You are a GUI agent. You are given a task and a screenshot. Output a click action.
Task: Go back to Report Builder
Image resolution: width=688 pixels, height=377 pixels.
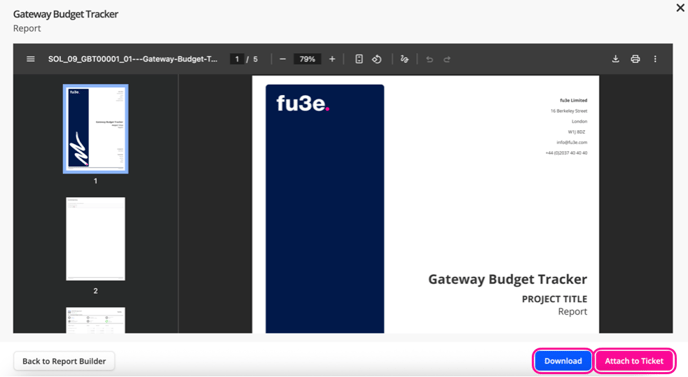(64, 361)
